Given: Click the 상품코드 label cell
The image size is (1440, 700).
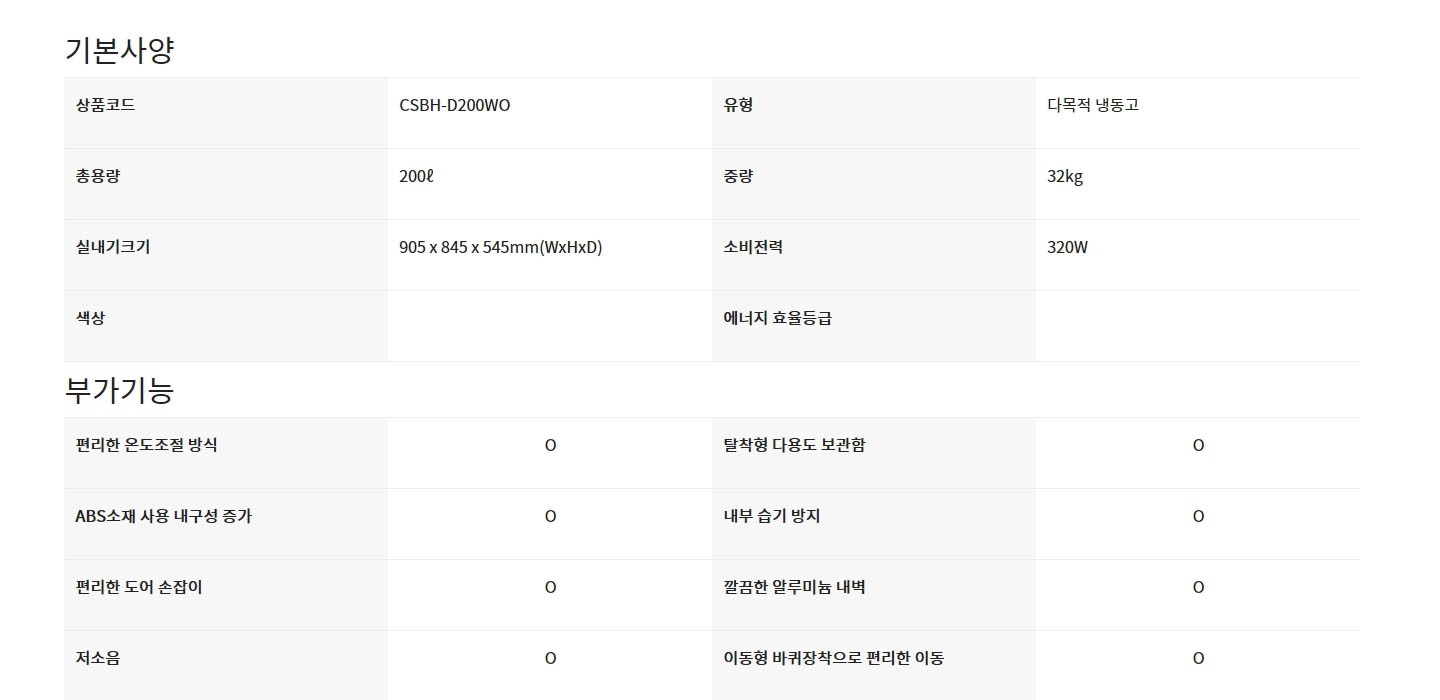Looking at the screenshot, I should (x=226, y=113).
